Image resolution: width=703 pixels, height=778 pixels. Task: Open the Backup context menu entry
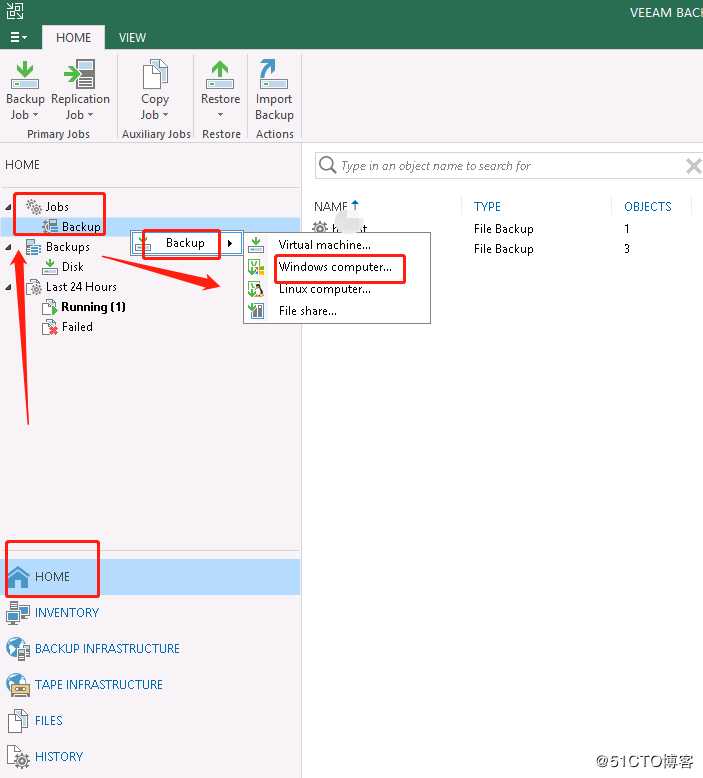click(186, 243)
